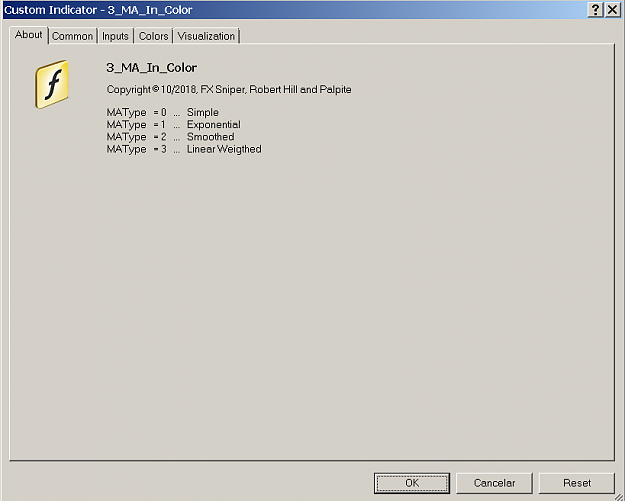This screenshot has width=625, height=501.
Task: Close the Custom Indicator dialog
Action: click(613, 10)
